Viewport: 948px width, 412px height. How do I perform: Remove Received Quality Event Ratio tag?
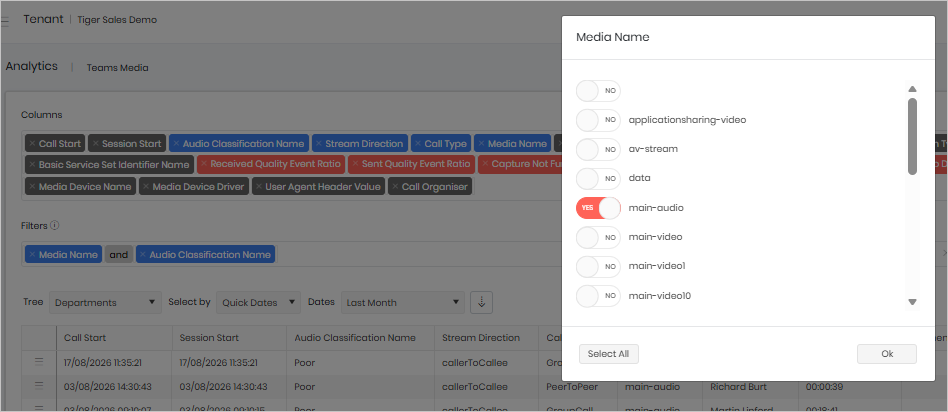click(204, 165)
